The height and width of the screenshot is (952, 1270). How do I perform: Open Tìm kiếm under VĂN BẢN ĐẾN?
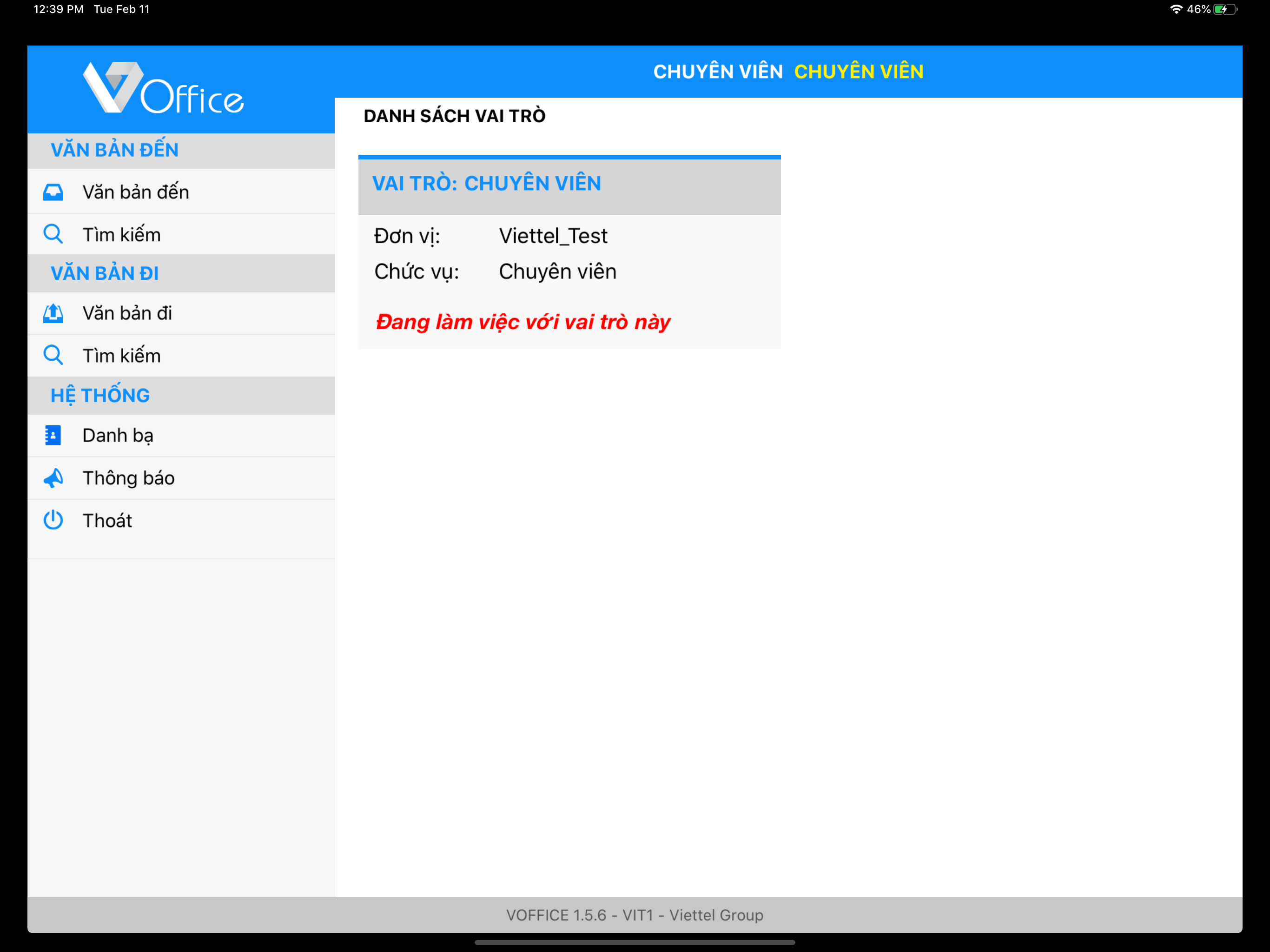(181, 234)
